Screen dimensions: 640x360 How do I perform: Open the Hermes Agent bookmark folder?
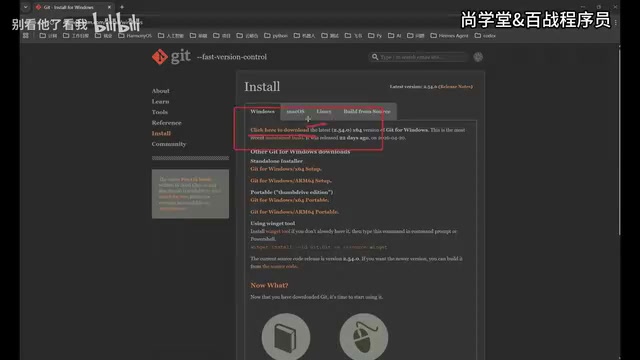(x=449, y=36)
